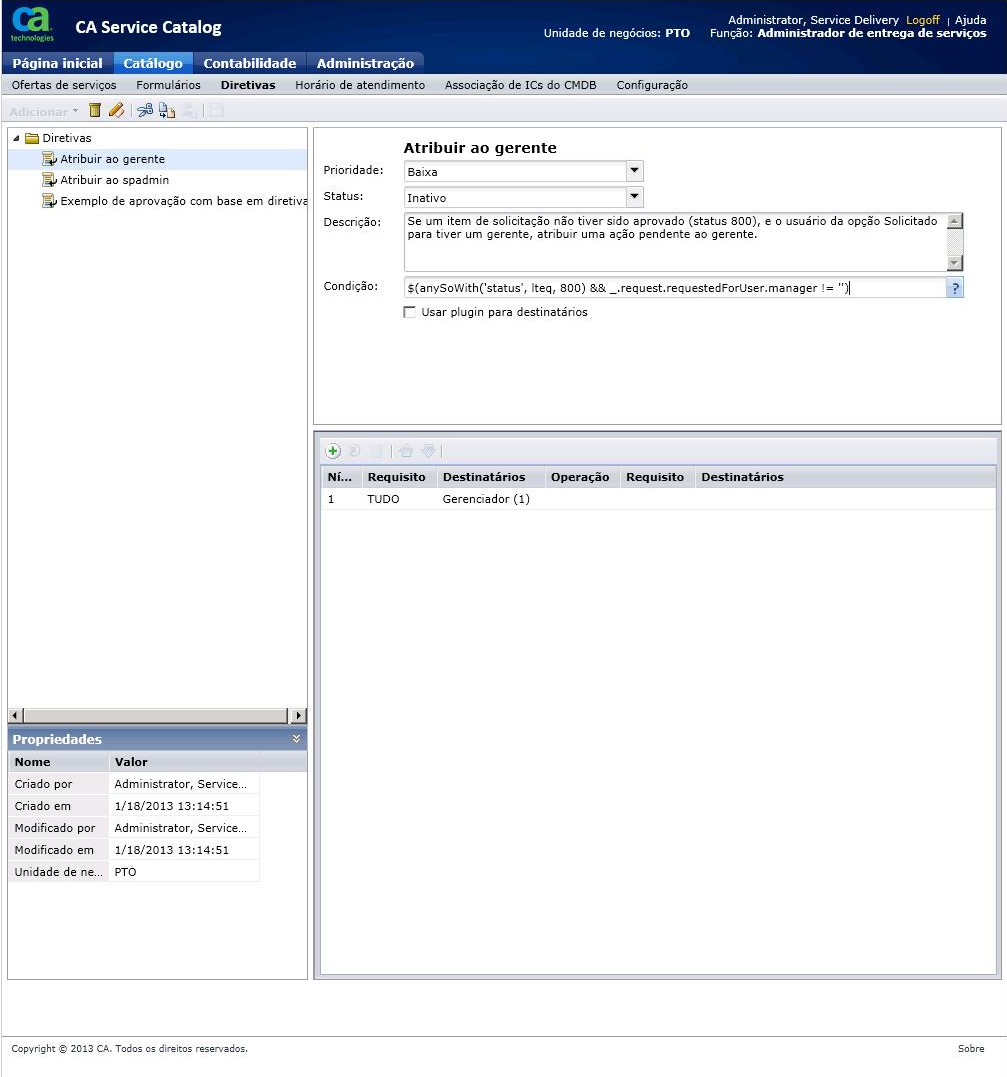Screen dimensions: 1007x1077
Task: Click the condition help question mark icon
Action: click(x=955, y=288)
